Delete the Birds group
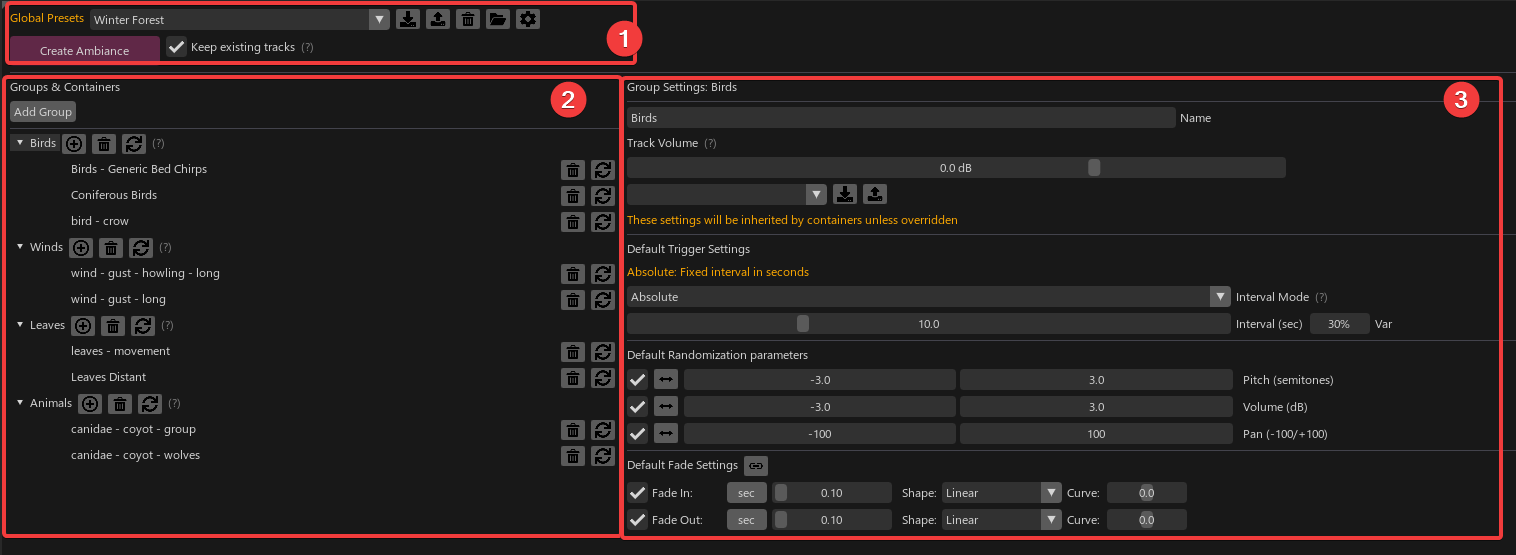Image resolution: width=1516 pixels, height=555 pixels. (104, 143)
